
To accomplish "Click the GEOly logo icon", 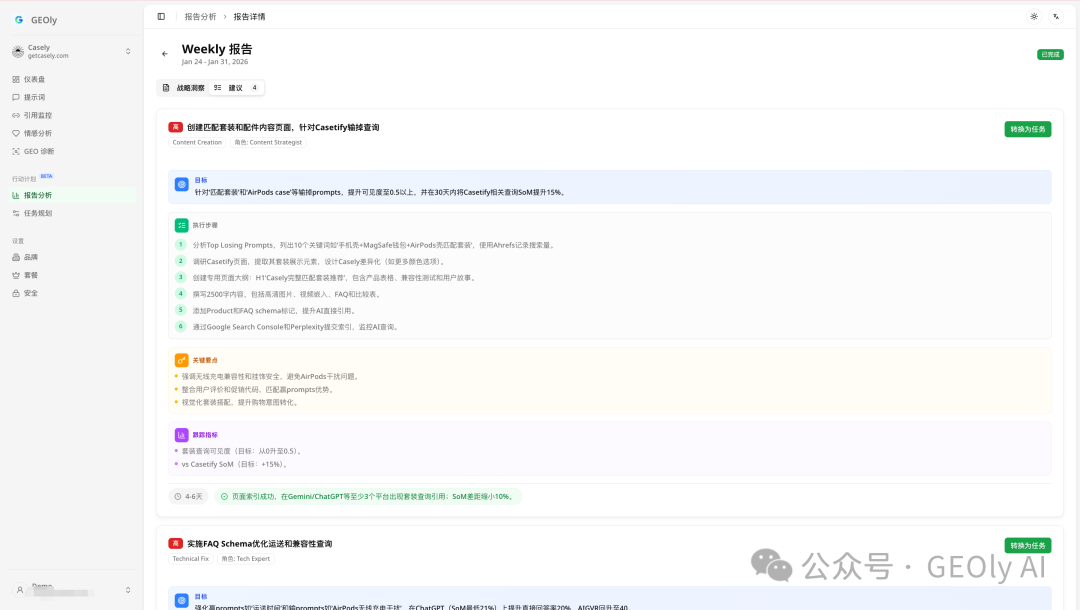I will tap(19, 20).
